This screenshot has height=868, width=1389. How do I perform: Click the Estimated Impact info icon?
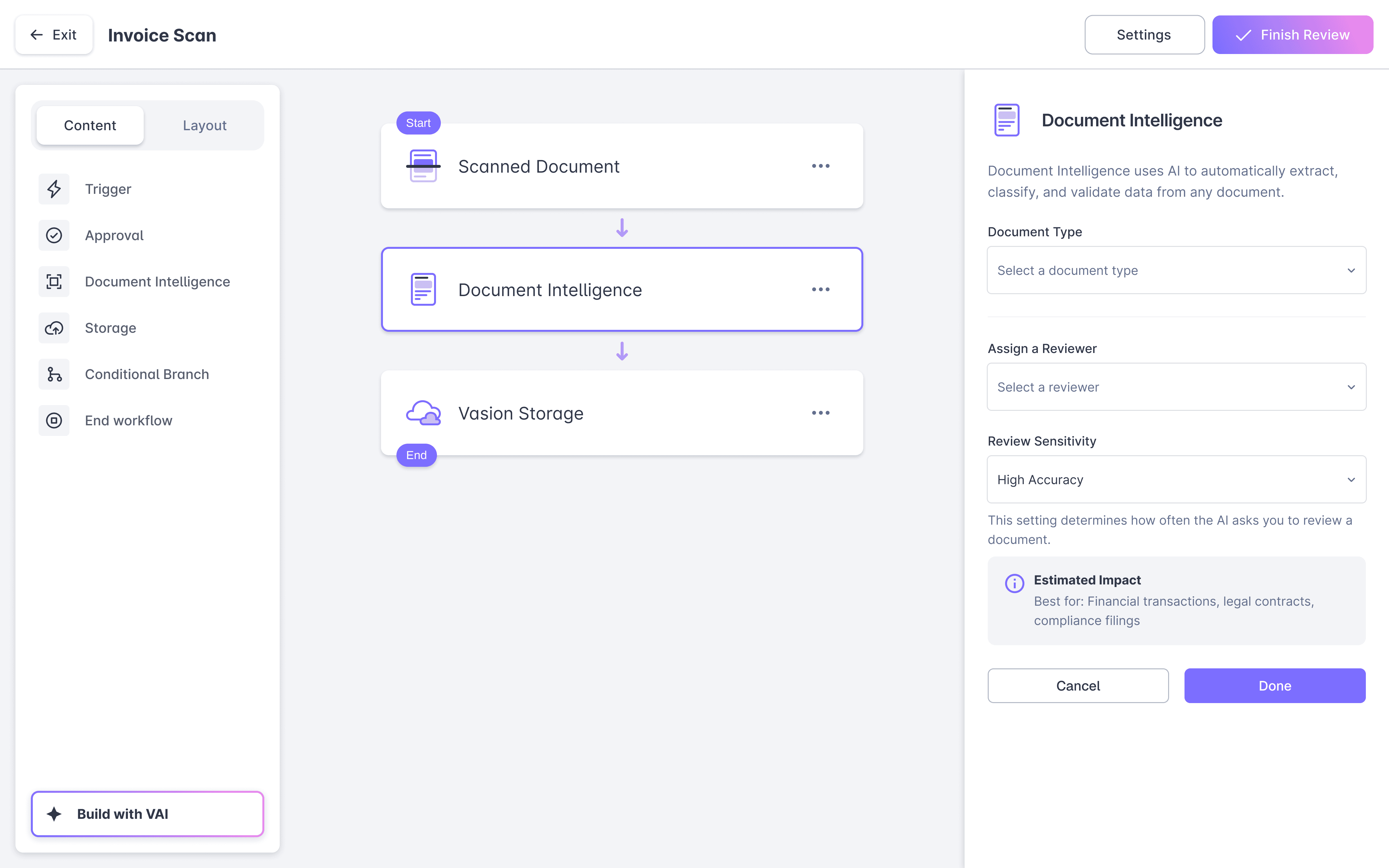(1014, 583)
